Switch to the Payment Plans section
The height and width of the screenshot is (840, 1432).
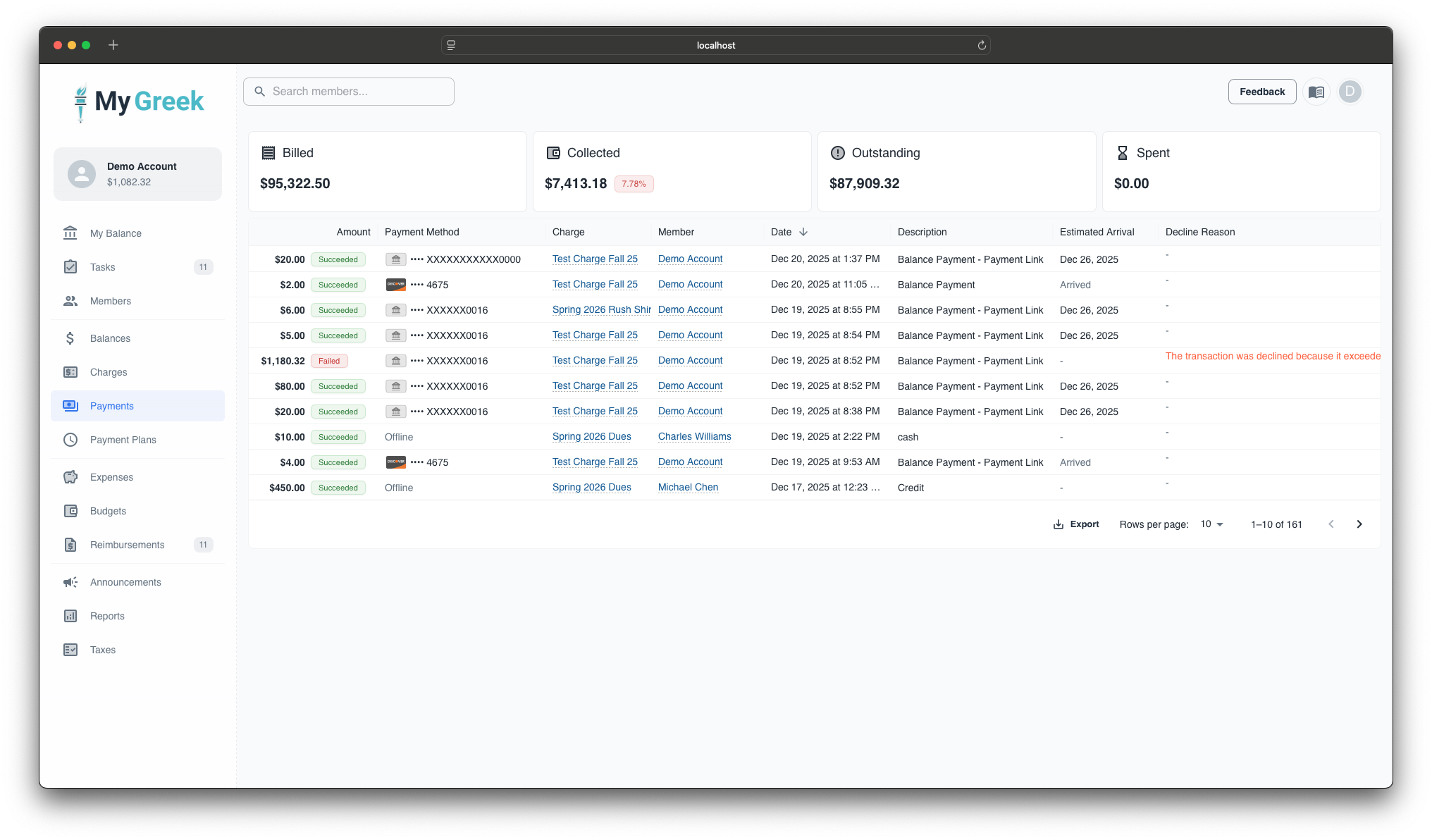pyautogui.click(x=123, y=440)
